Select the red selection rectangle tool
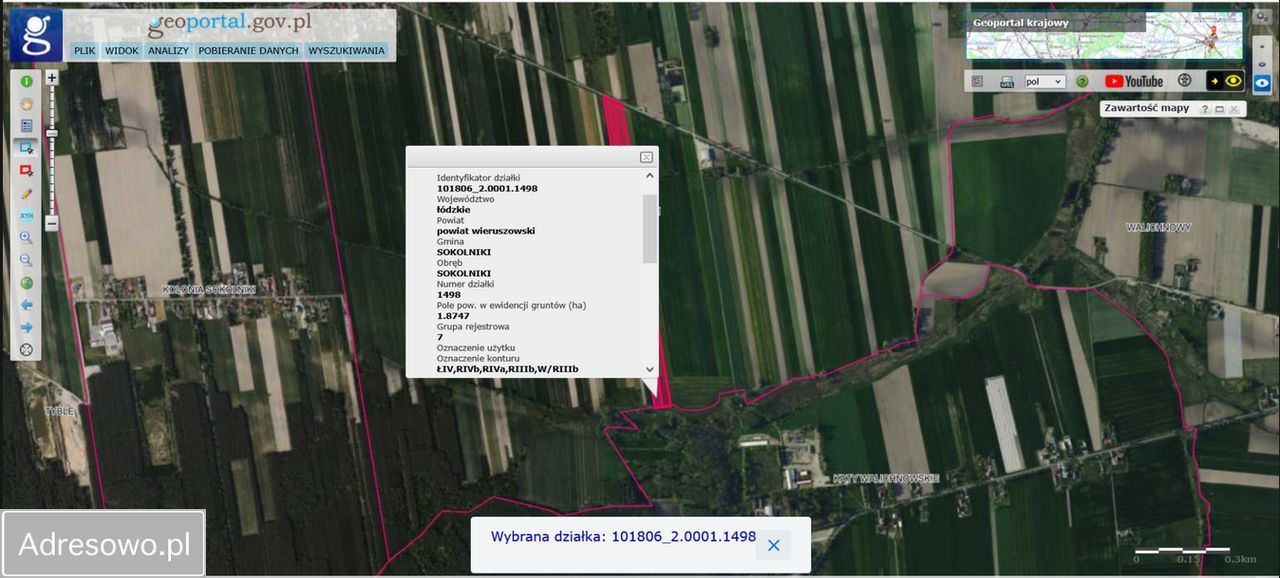Image resolution: width=1280 pixels, height=578 pixels. point(26,171)
